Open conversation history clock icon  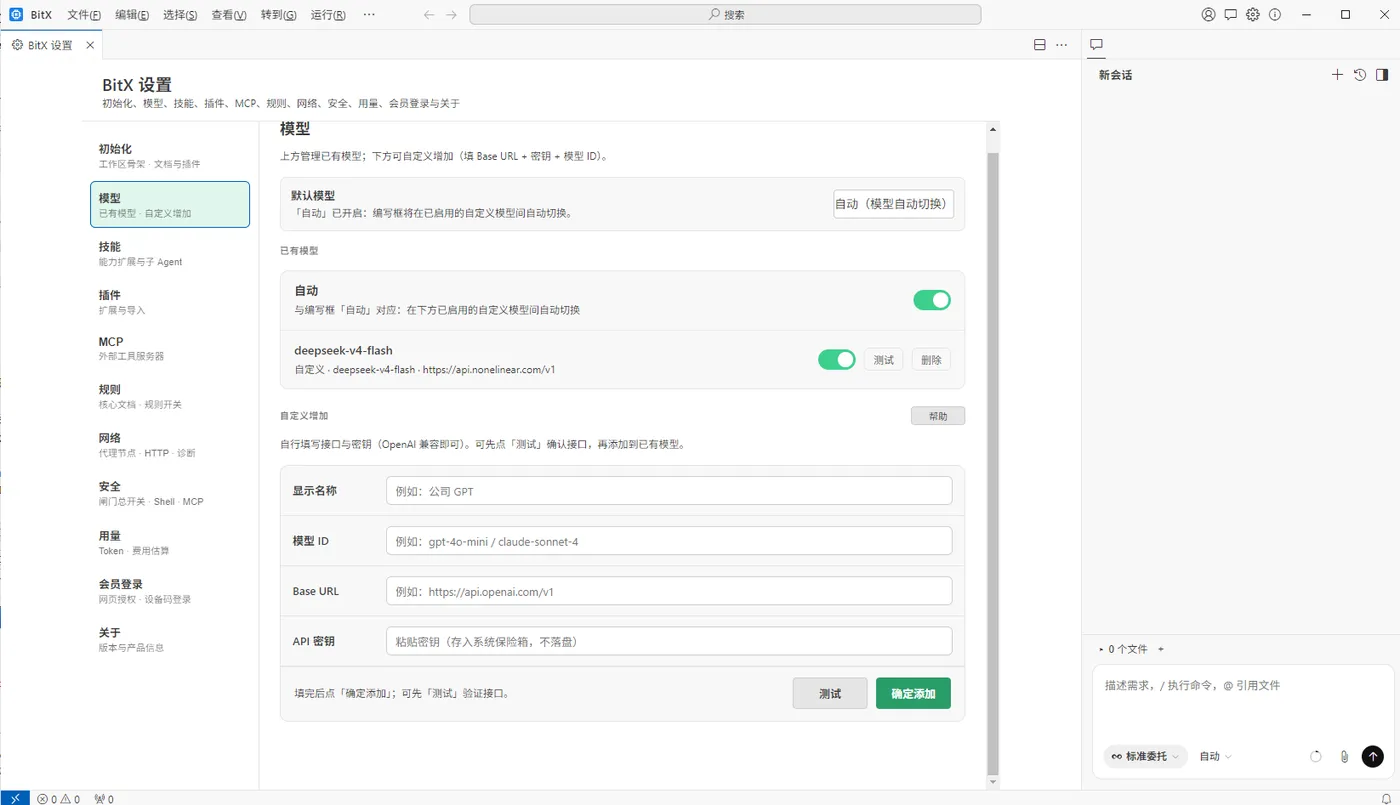click(1360, 75)
